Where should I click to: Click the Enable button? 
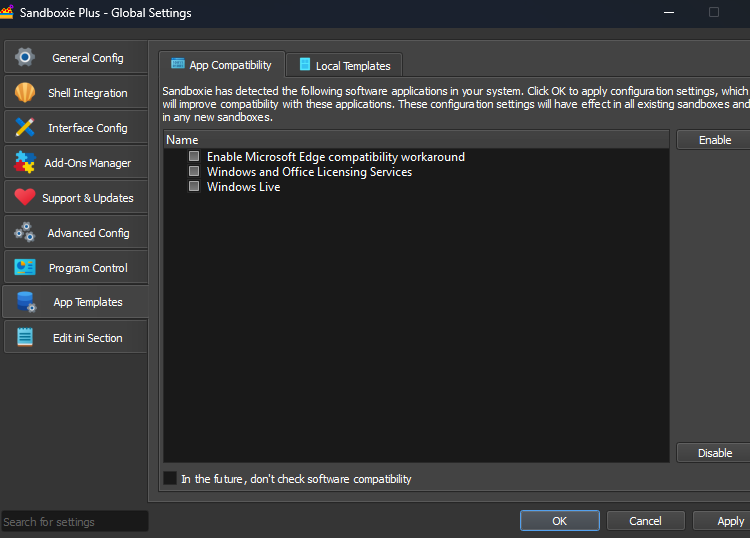point(715,140)
